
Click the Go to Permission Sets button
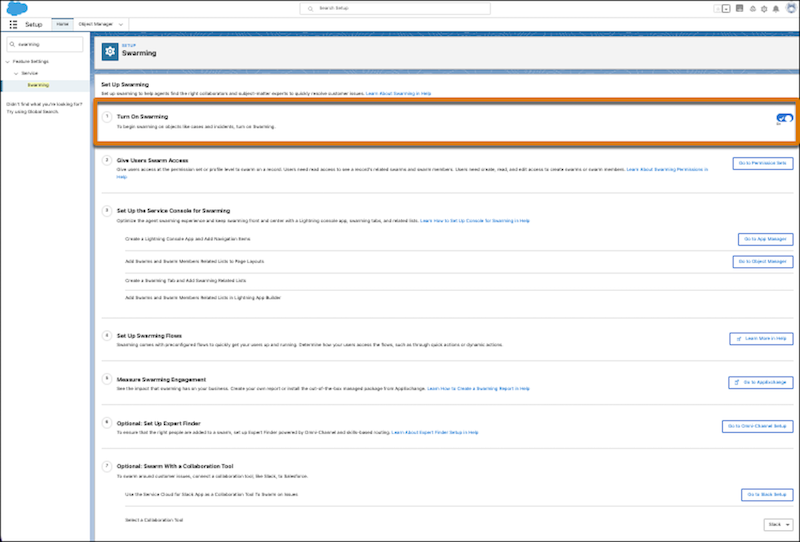pyautogui.click(x=763, y=163)
